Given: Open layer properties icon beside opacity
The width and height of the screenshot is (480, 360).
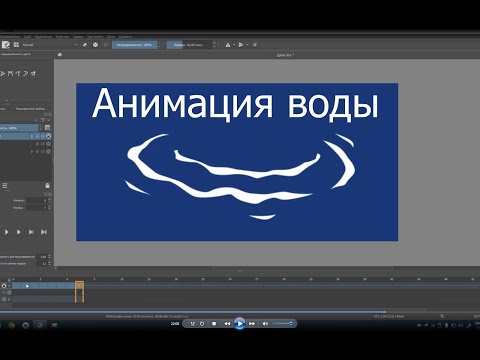Looking at the screenshot, I should [x=48, y=128].
